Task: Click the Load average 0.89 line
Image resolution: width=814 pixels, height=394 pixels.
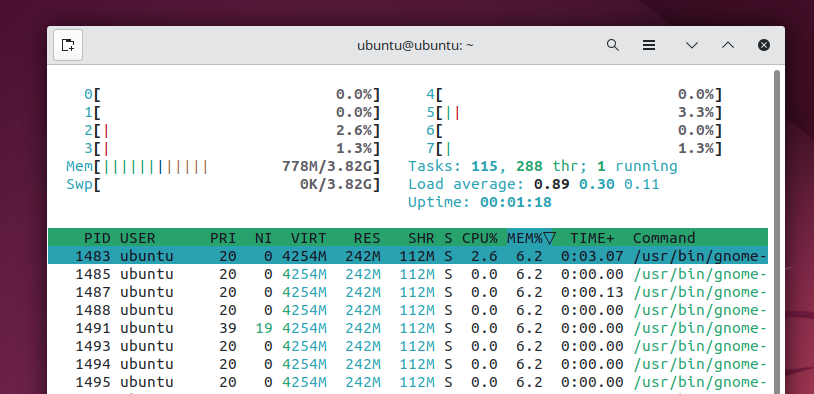Action: [x=534, y=184]
